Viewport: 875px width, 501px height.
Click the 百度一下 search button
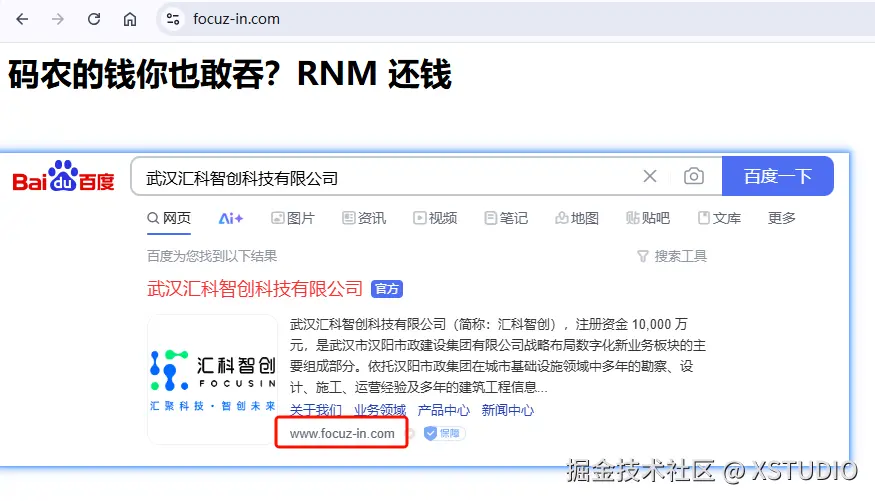point(777,176)
